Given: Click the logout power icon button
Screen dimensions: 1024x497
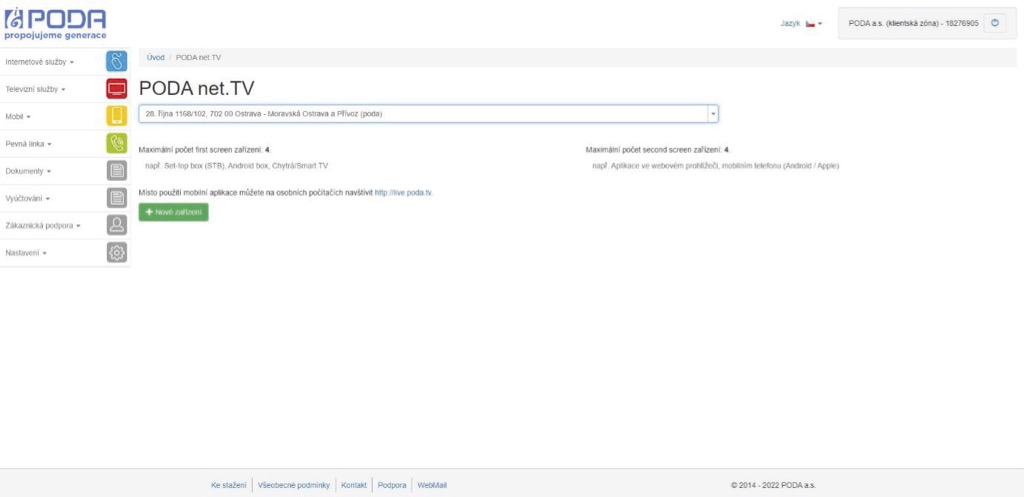Looking at the screenshot, I should pyautogui.click(x=995, y=23).
